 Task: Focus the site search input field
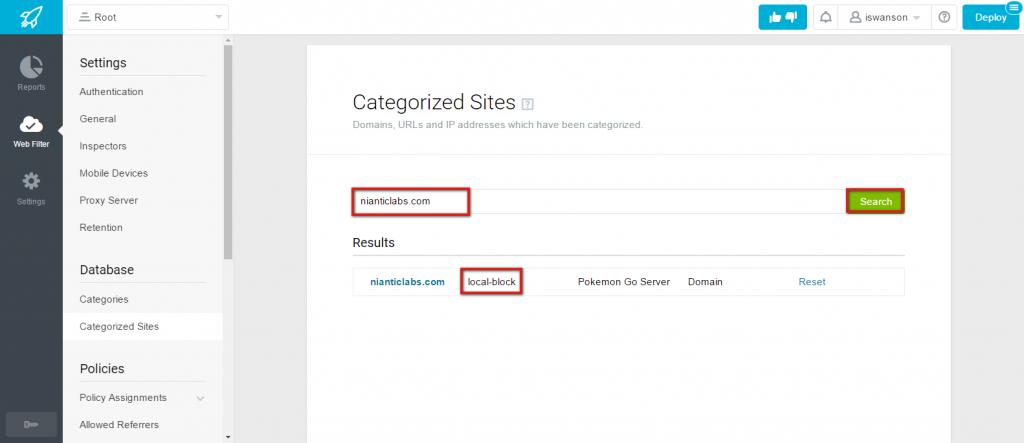(x=600, y=201)
